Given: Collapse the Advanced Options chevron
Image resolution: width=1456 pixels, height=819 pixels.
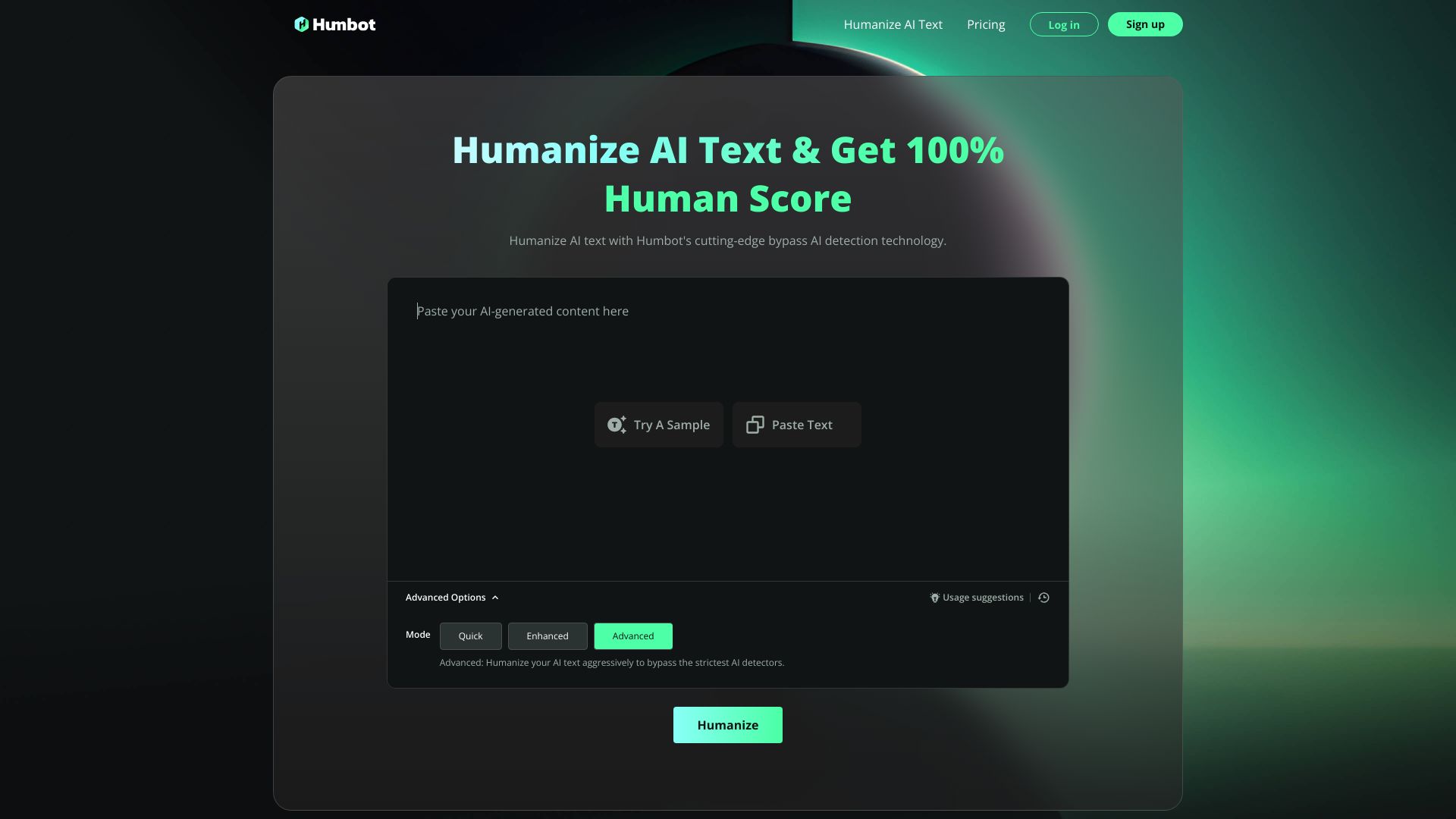Looking at the screenshot, I should [496, 597].
